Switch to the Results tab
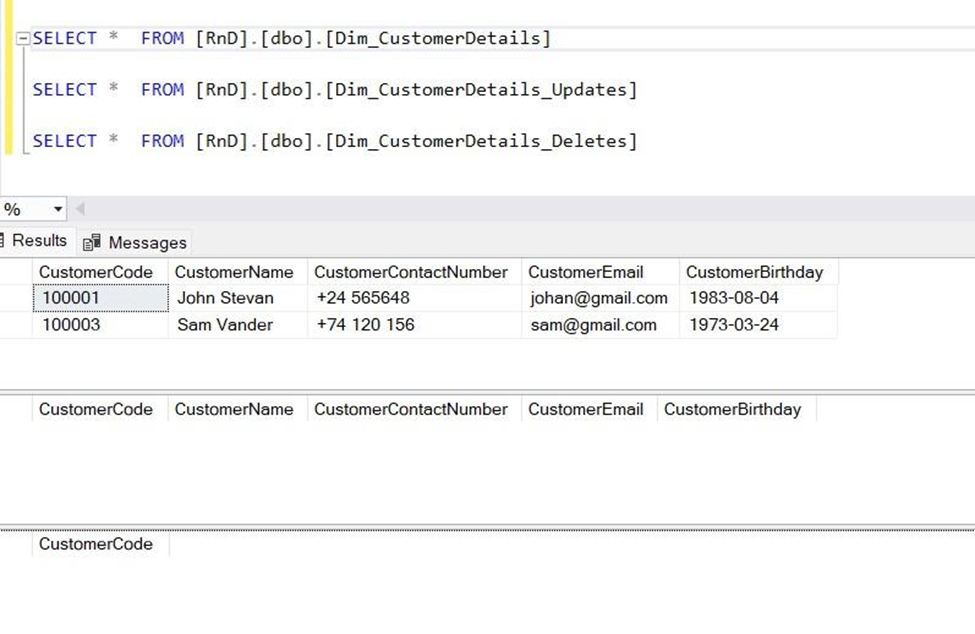Screen dimensions: 975x634 point(38,240)
